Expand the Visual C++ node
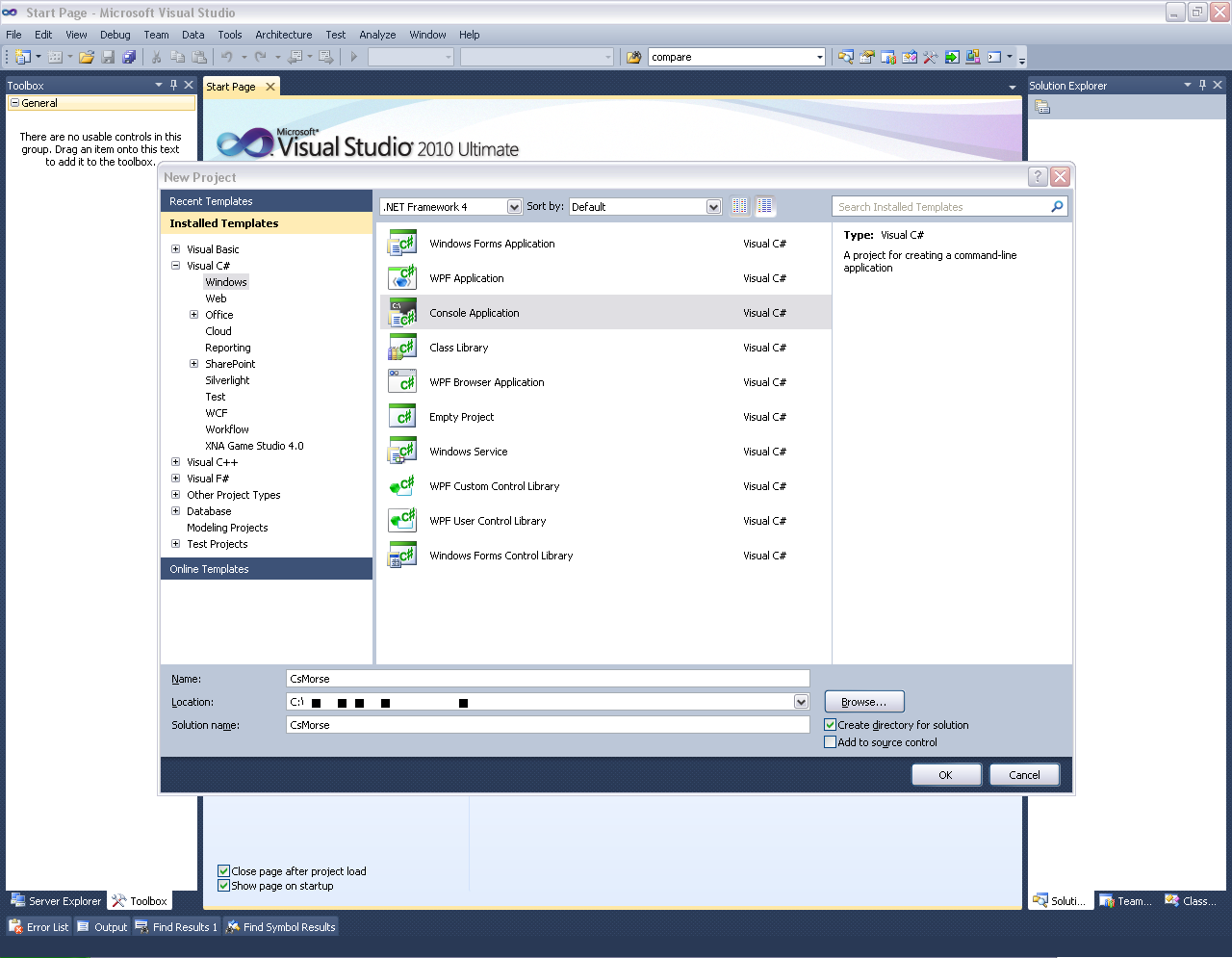This screenshot has width=1232, height=958. coord(175,462)
